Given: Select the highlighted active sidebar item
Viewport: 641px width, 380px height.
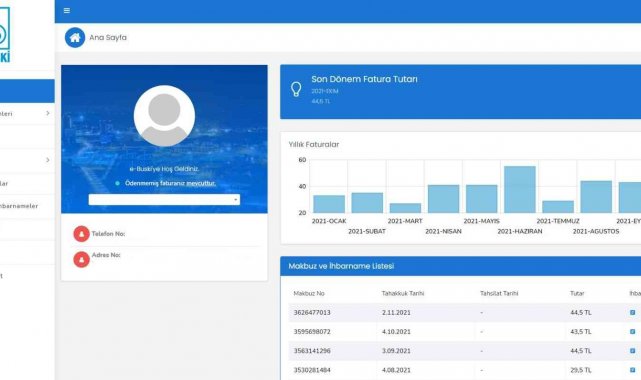Looking at the screenshot, I should click(27, 91).
